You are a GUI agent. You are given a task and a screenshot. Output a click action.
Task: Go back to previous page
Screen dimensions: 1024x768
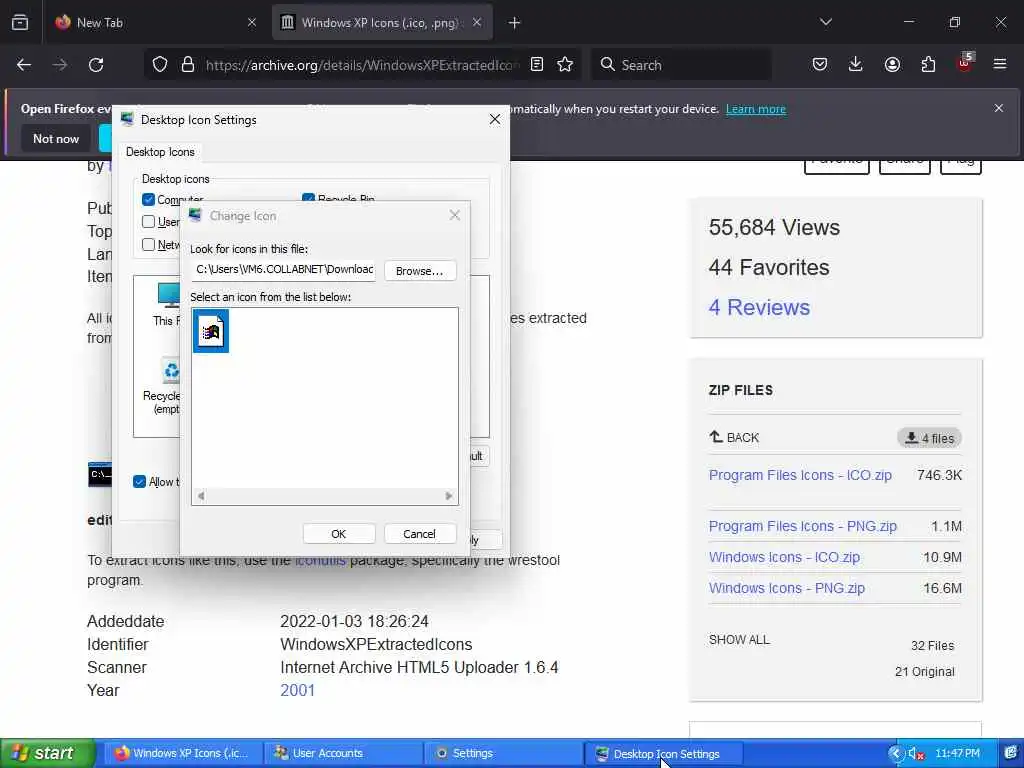pyautogui.click(x=24, y=65)
